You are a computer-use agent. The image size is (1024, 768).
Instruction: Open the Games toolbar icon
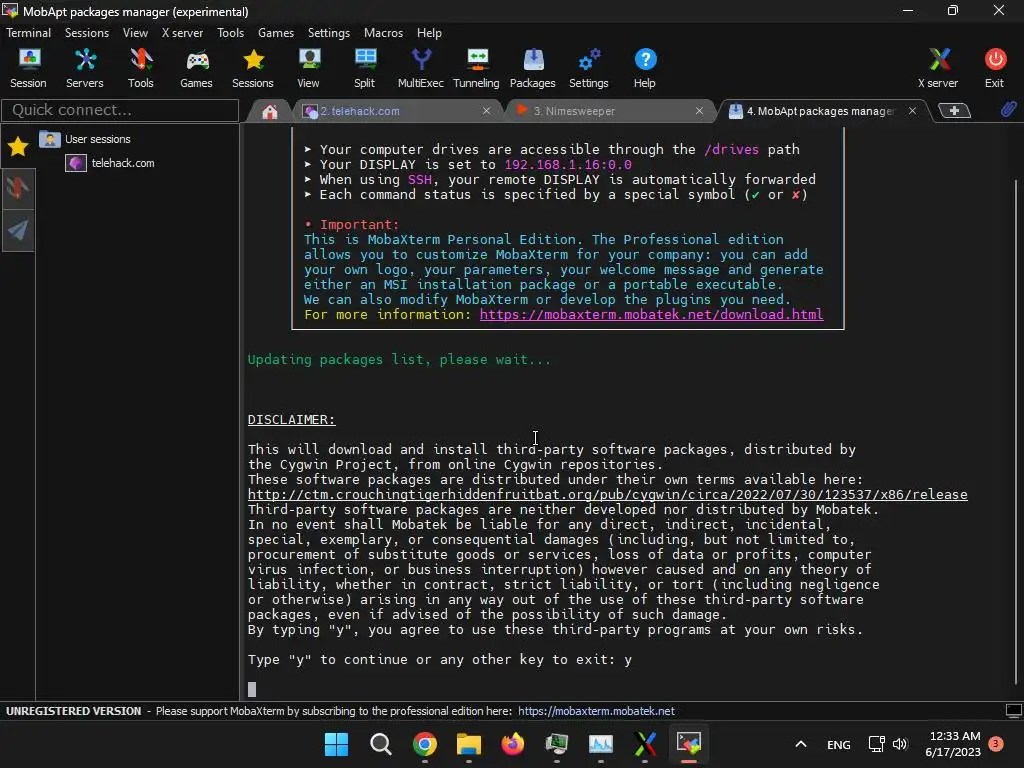197,69
